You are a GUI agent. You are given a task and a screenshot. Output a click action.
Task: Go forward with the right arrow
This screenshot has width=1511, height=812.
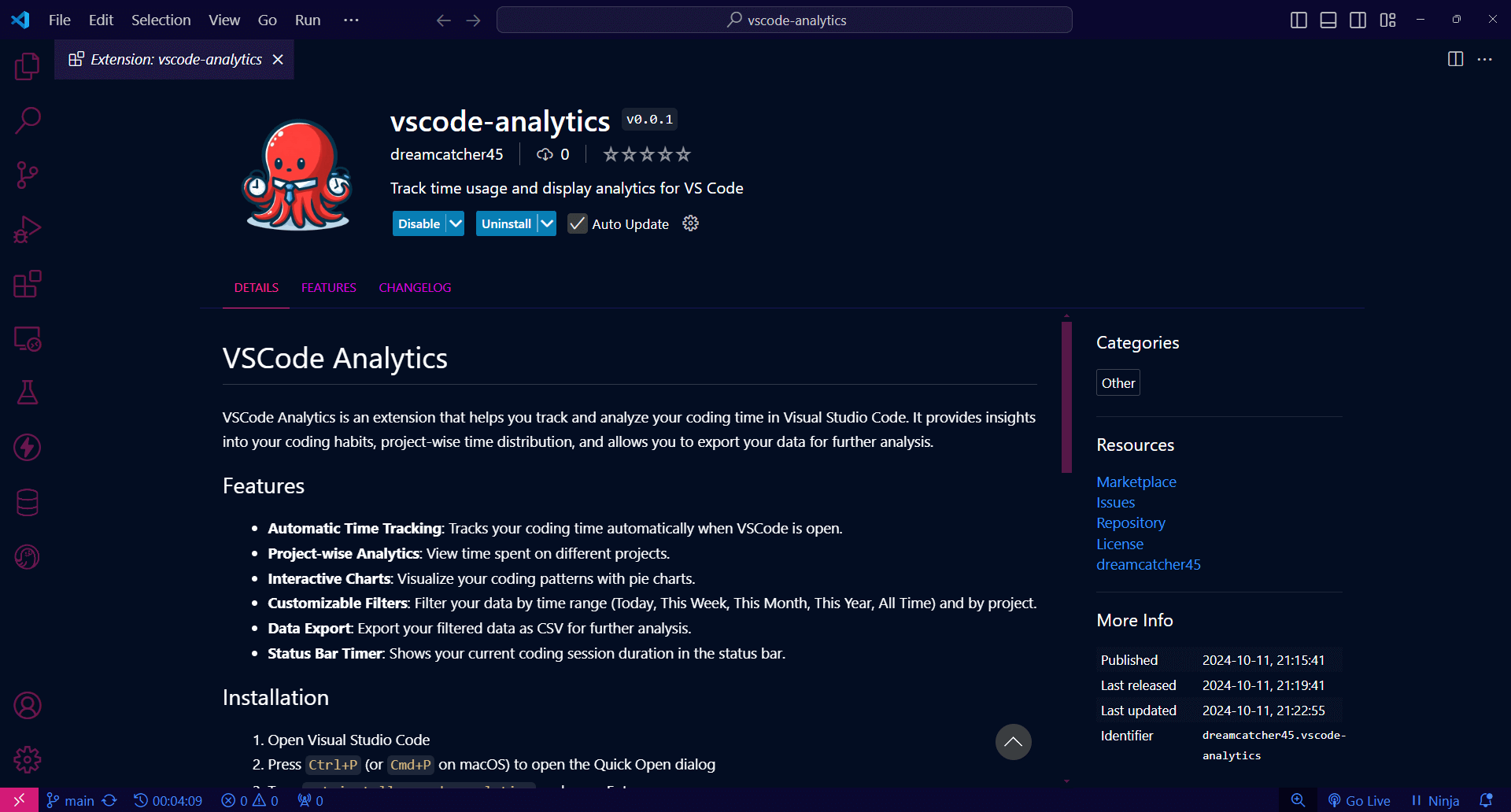(473, 20)
